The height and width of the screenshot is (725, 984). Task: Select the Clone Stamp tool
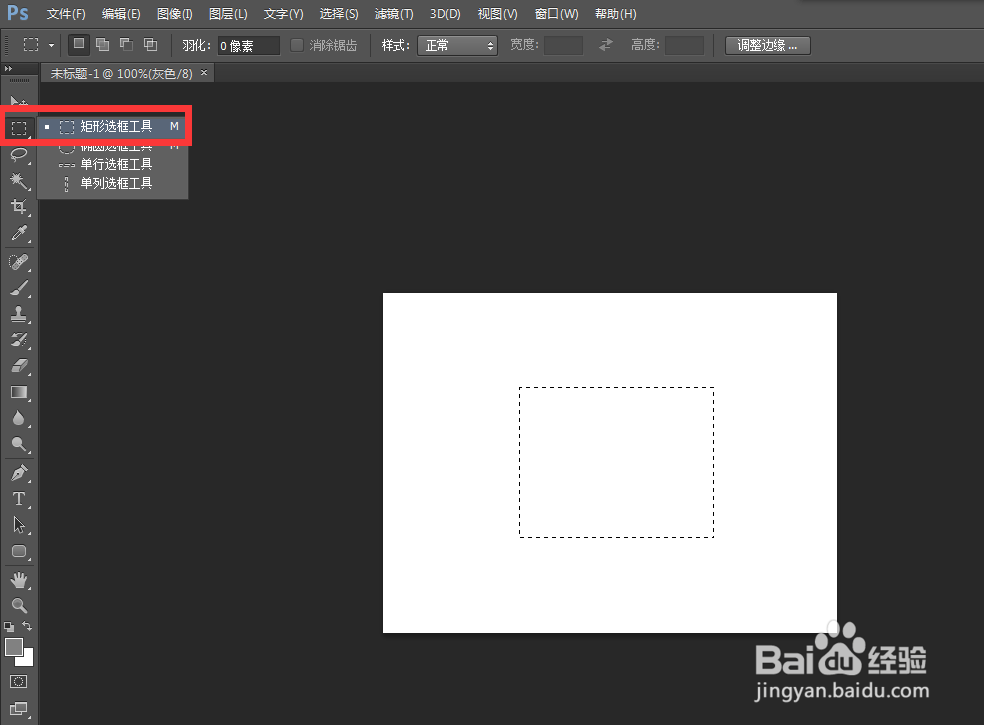pos(19,314)
